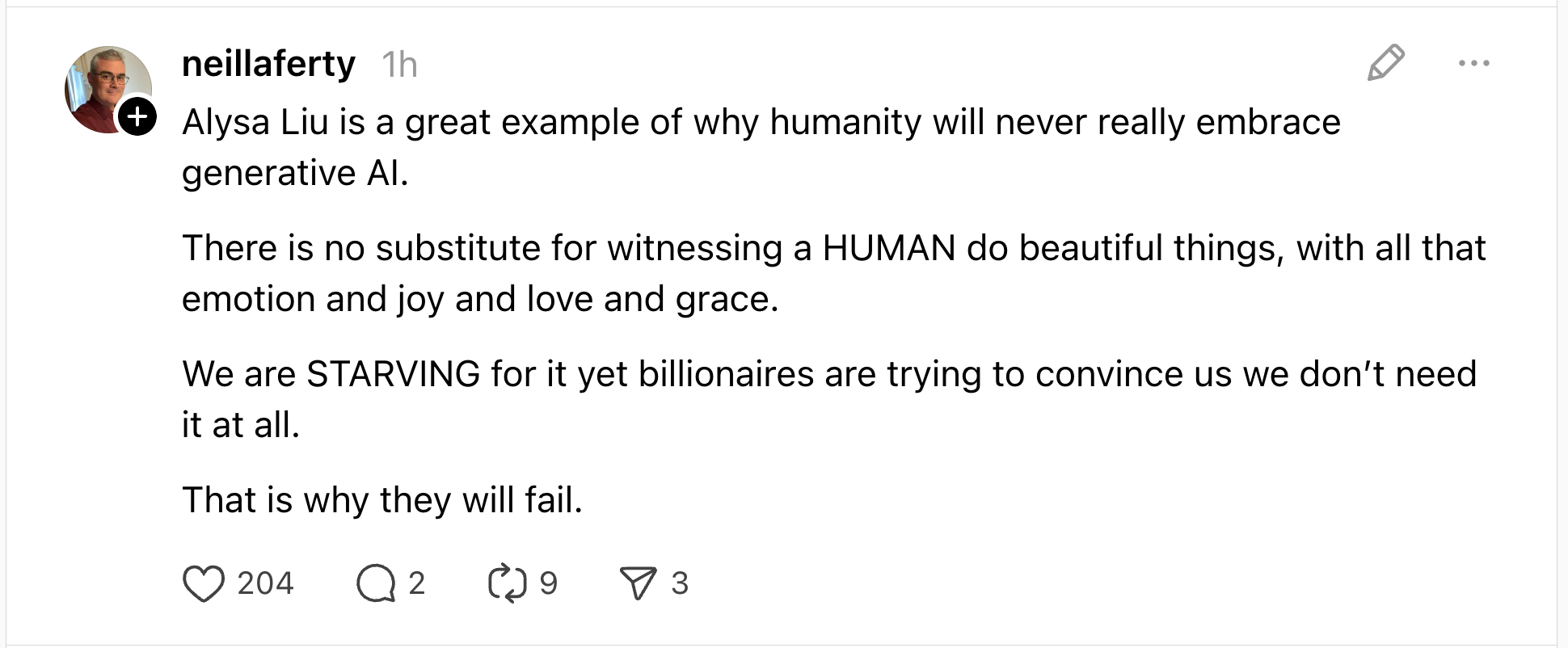
Task: Open the neillaferty username link
Action: click(268, 63)
